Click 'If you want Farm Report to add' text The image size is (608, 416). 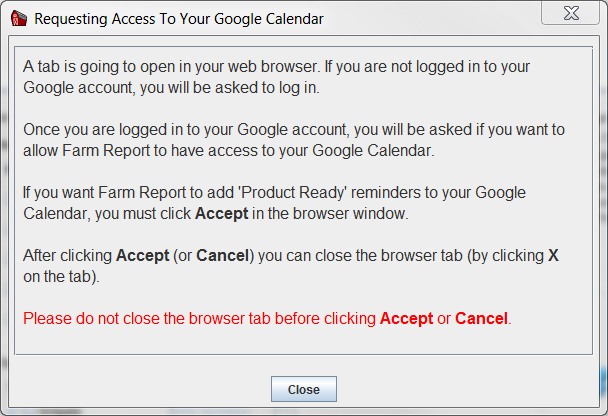point(128,193)
